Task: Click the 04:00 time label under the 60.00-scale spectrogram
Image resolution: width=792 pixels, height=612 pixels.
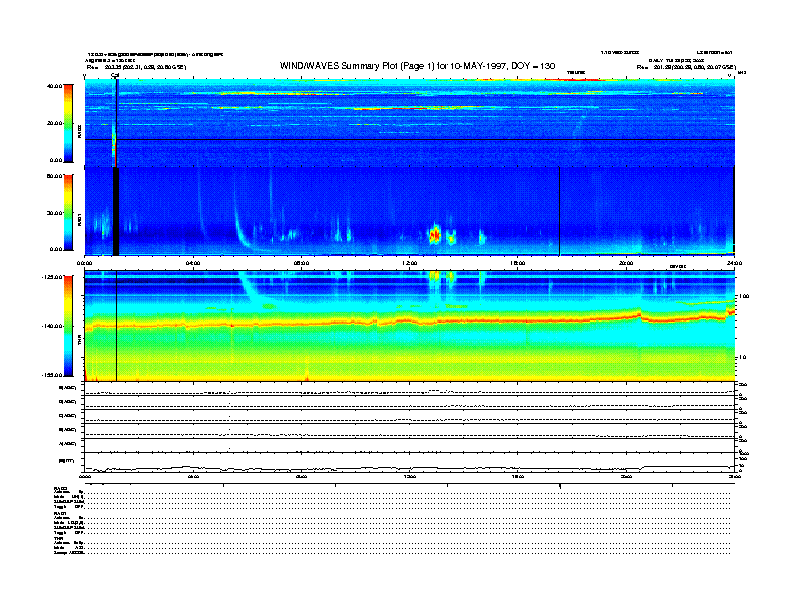Action: pyautogui.click(x=193, y=263)
